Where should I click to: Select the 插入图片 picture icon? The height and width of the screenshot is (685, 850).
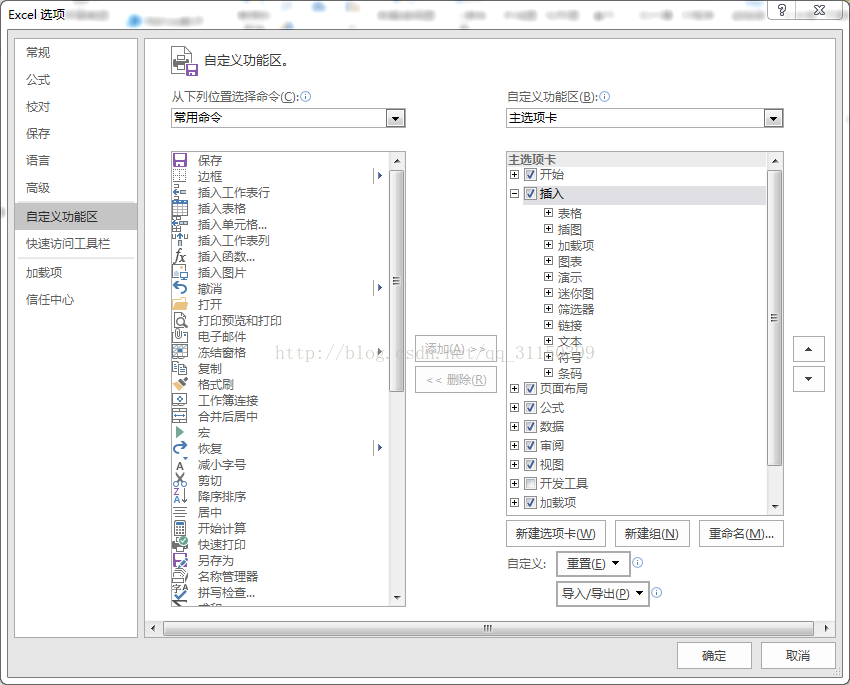tap(180, 272)
